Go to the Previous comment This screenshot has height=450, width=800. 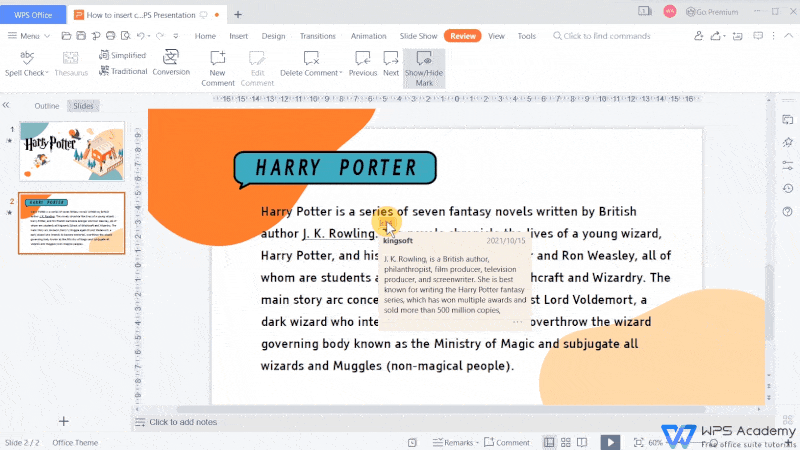[x=363, y=63]
